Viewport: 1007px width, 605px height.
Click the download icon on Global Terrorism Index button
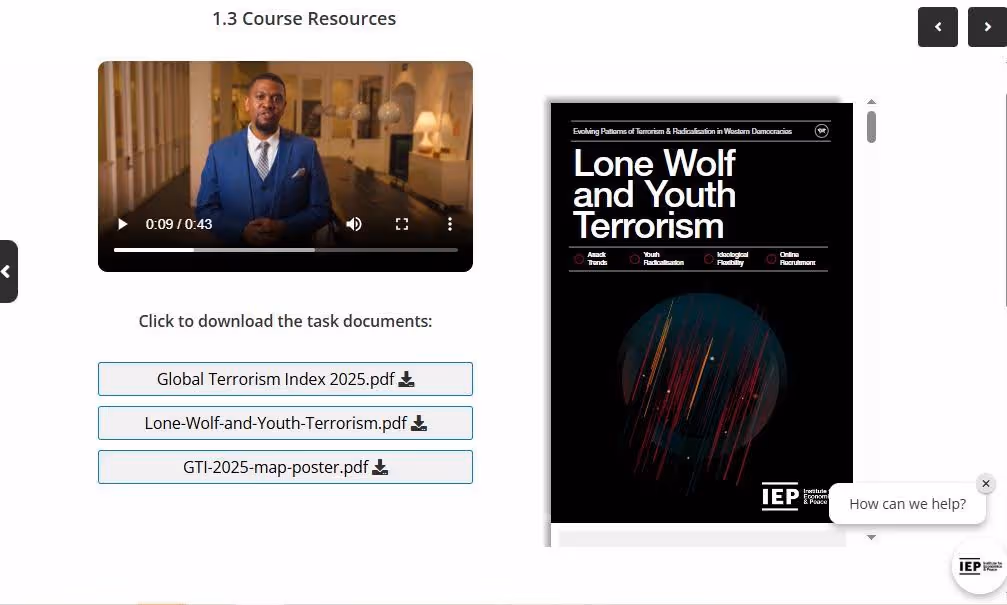point(407,378)
